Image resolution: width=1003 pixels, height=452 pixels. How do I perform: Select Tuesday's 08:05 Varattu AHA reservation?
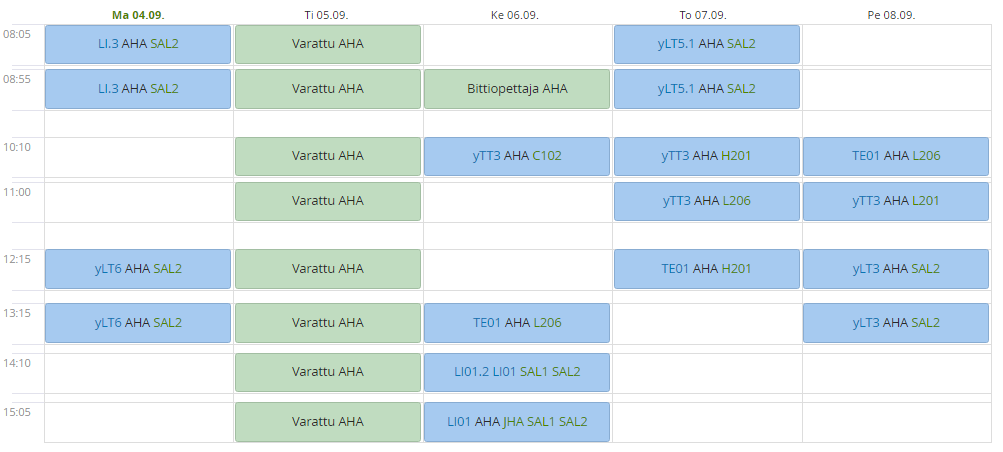[x=328, y=44]
